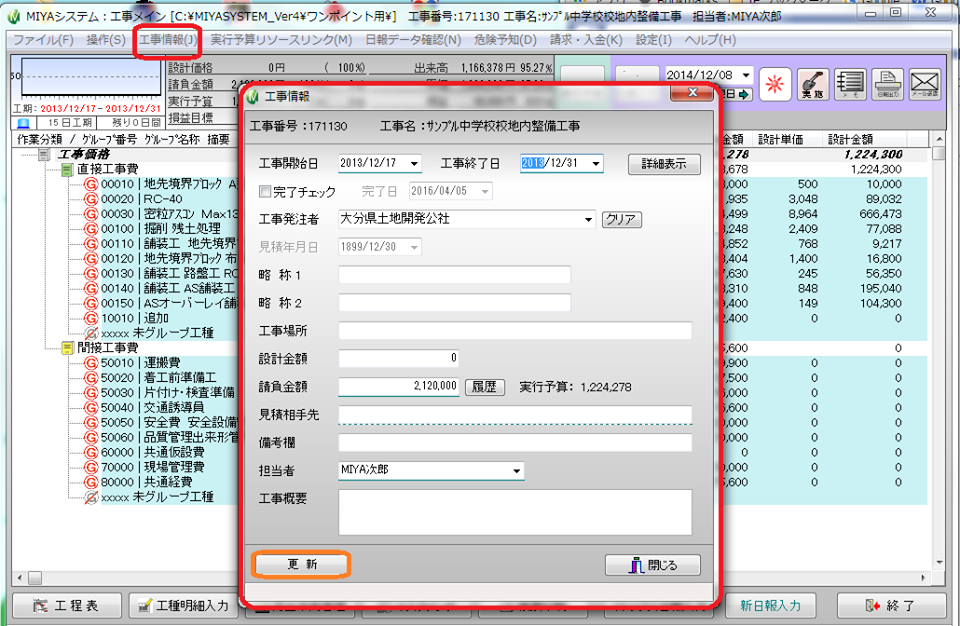
Task: Click the 履歴 button next to 請負金額
Action: [484, 387]
